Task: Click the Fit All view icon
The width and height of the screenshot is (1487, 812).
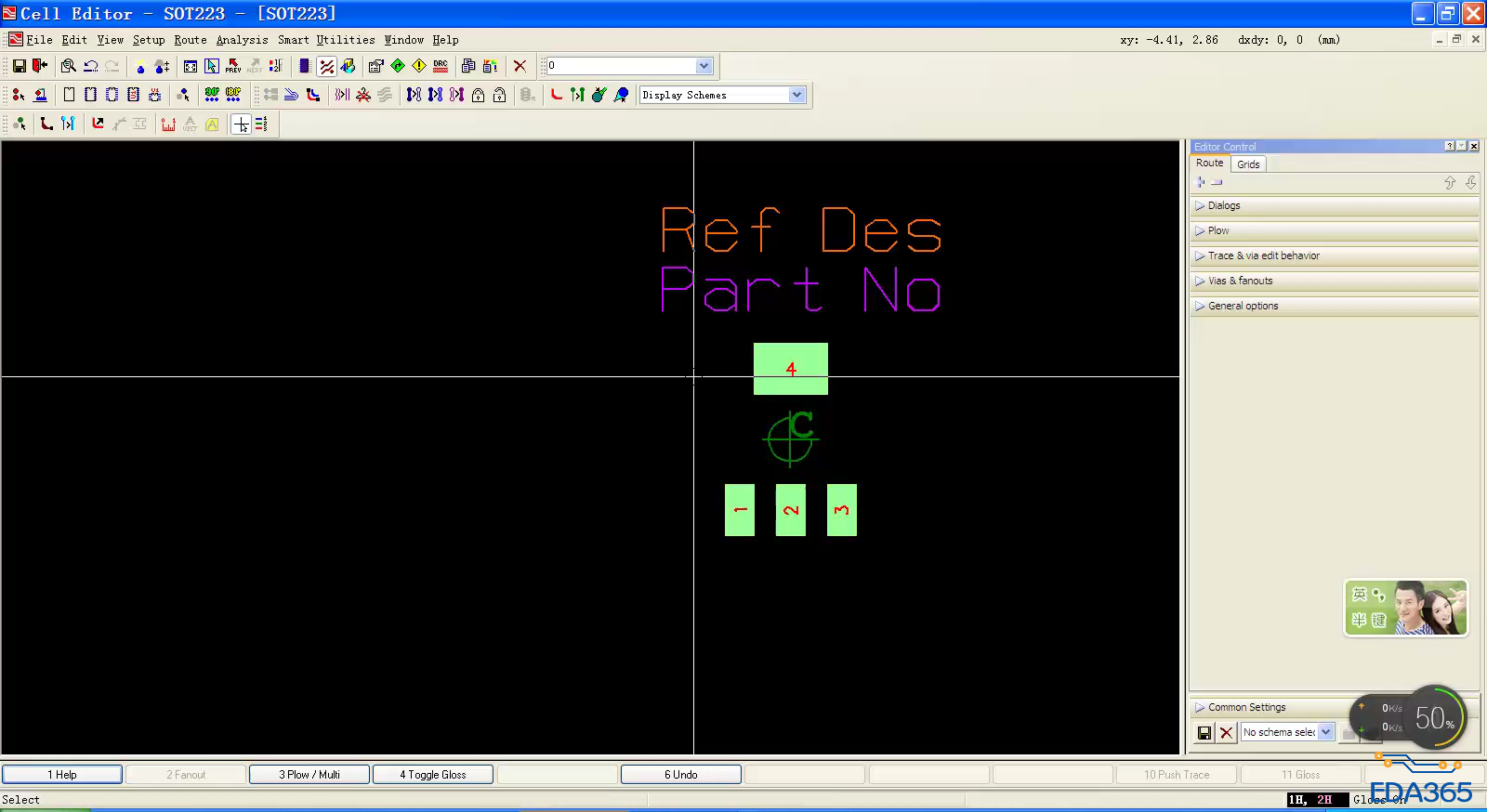Action: point(191,66)
